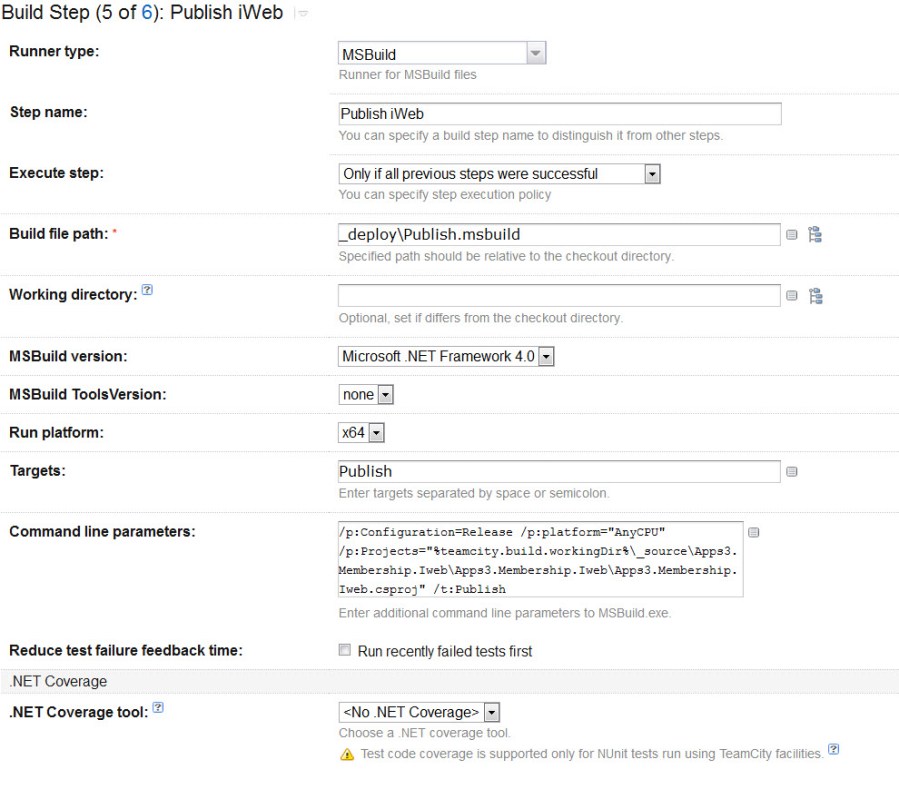The image size is (899, 789).
Task: Open parameter picker beside Command line parameters
Action: (754, 532)
